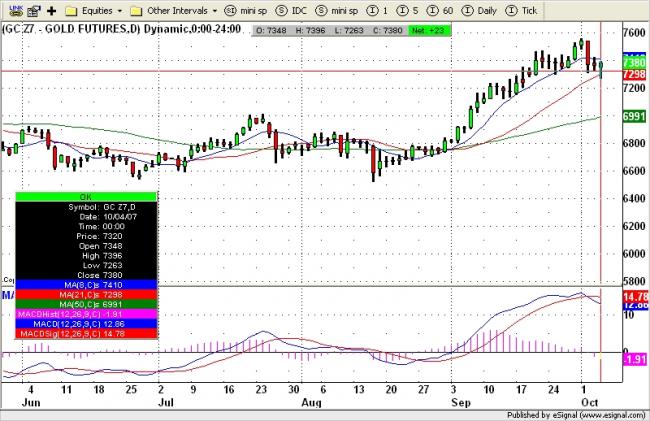Click the Oct month label on time axis

pyautogui.click(x=589, y=402)
